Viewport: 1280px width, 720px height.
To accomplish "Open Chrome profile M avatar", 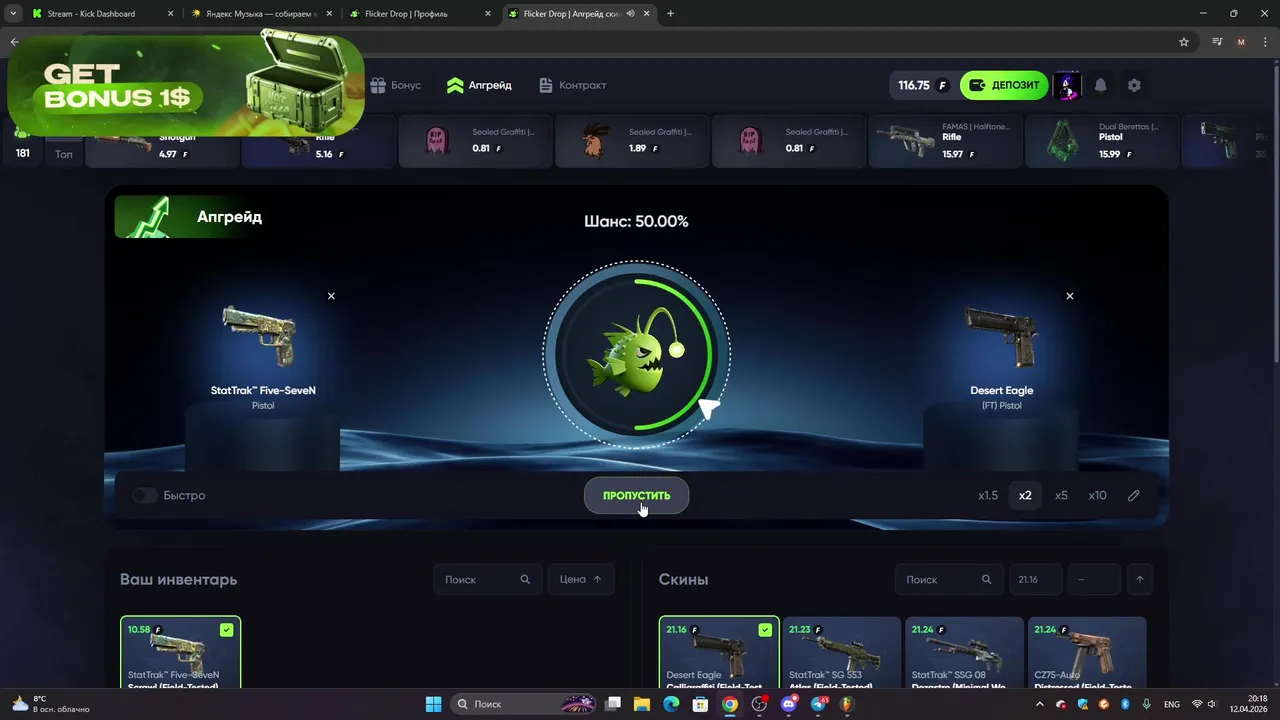I will 1241,42.
